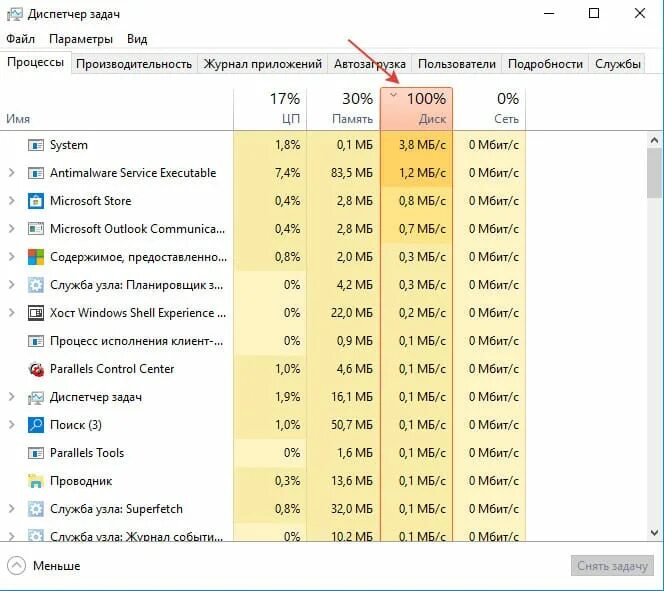Expand the Диспетчер задач process row
The width and height of the screenshot is (664, 591).
point(12,397)
